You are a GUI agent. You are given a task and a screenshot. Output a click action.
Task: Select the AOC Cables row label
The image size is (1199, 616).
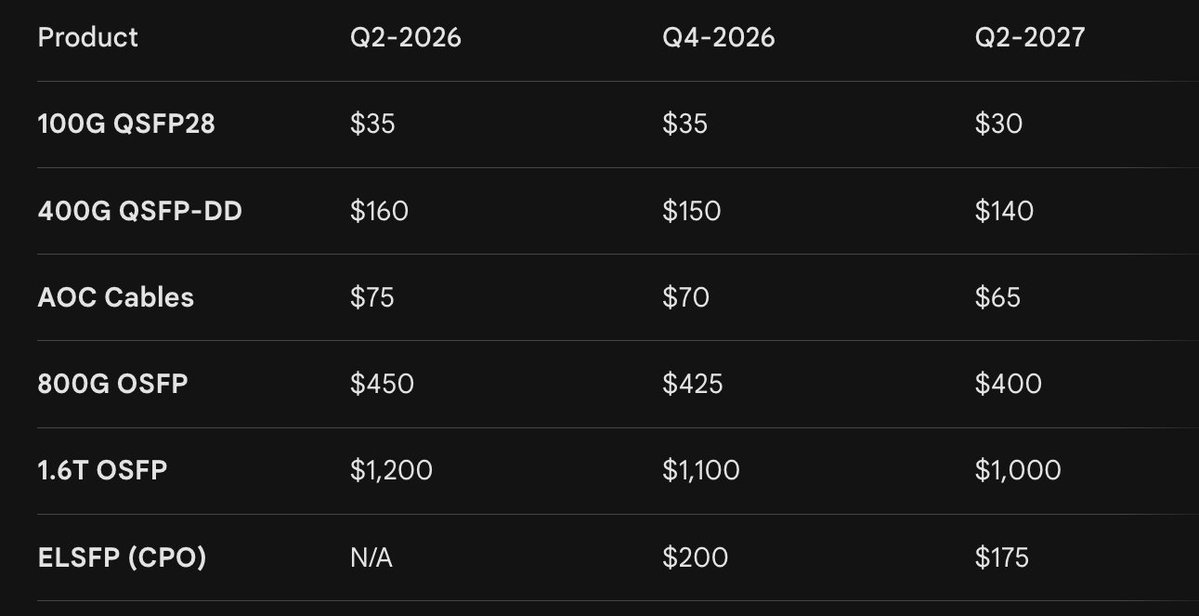[116, 297]
